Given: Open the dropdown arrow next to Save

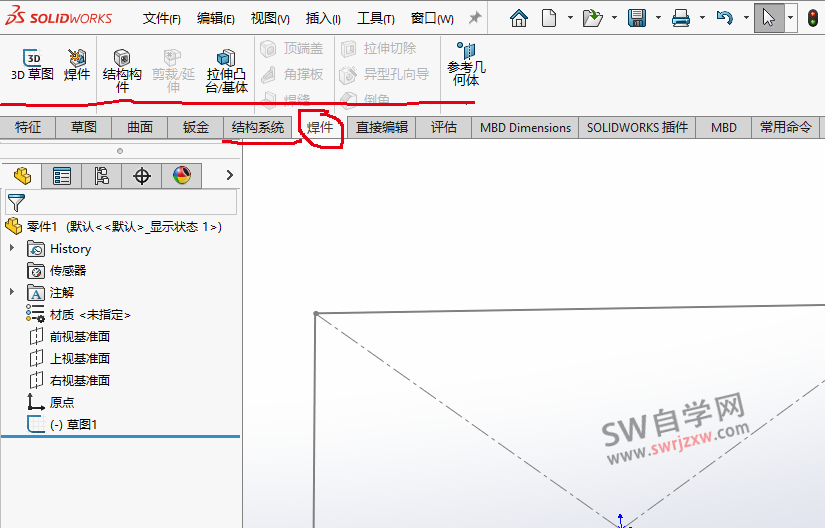Looking at the screenshot, I should click(658, 18).
